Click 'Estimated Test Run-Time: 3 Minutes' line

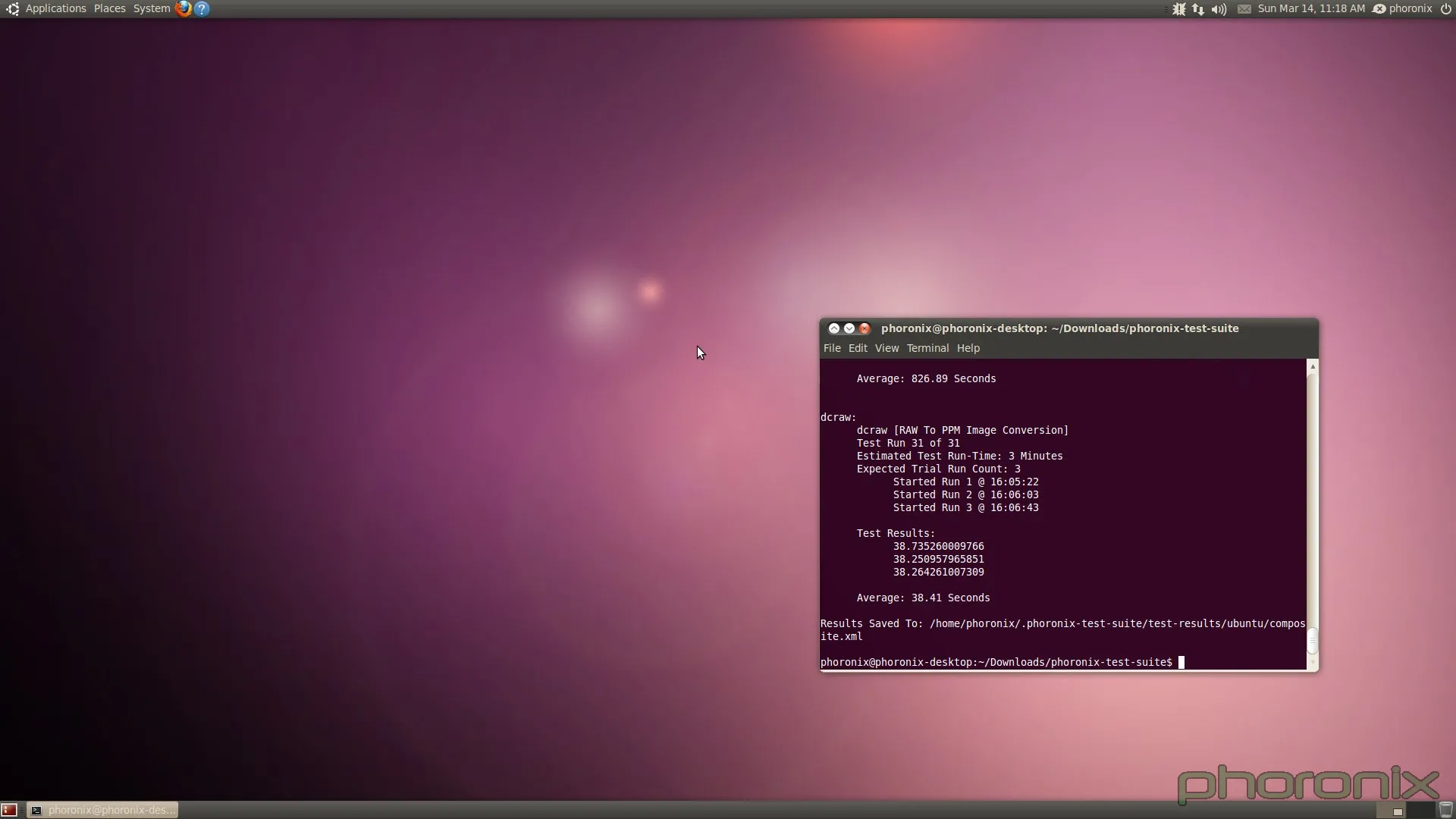point(959,456)
